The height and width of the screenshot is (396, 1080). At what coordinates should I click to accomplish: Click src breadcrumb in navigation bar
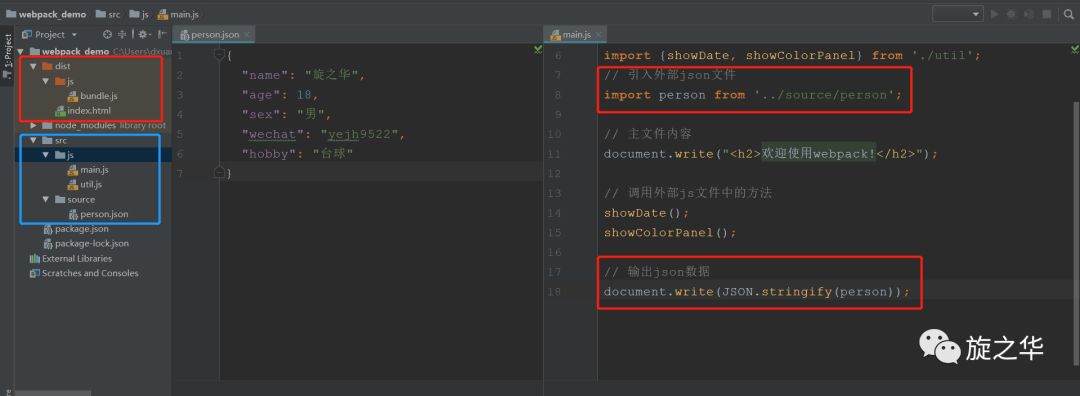pos(108,14)
